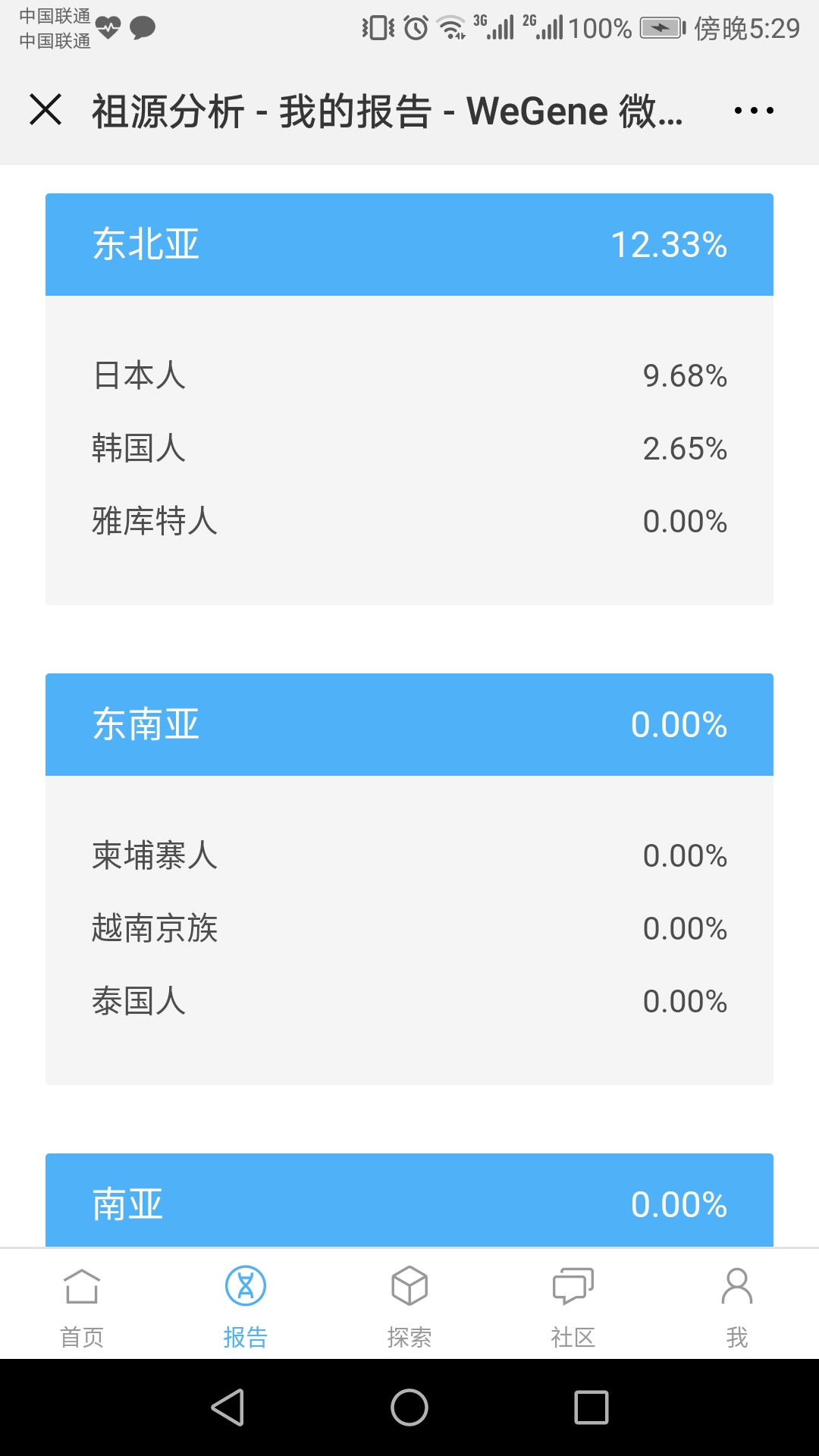The height and width of the screenshot is (1456, 819).
Task: Select the 柬埔寨人 row
Action: click(x=409, y=855)
